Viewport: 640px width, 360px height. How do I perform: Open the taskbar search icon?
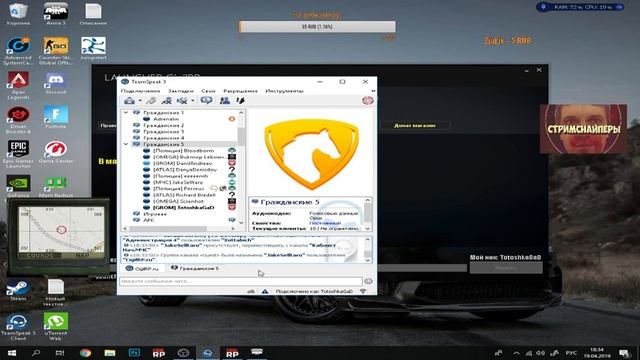coord(36,353)
